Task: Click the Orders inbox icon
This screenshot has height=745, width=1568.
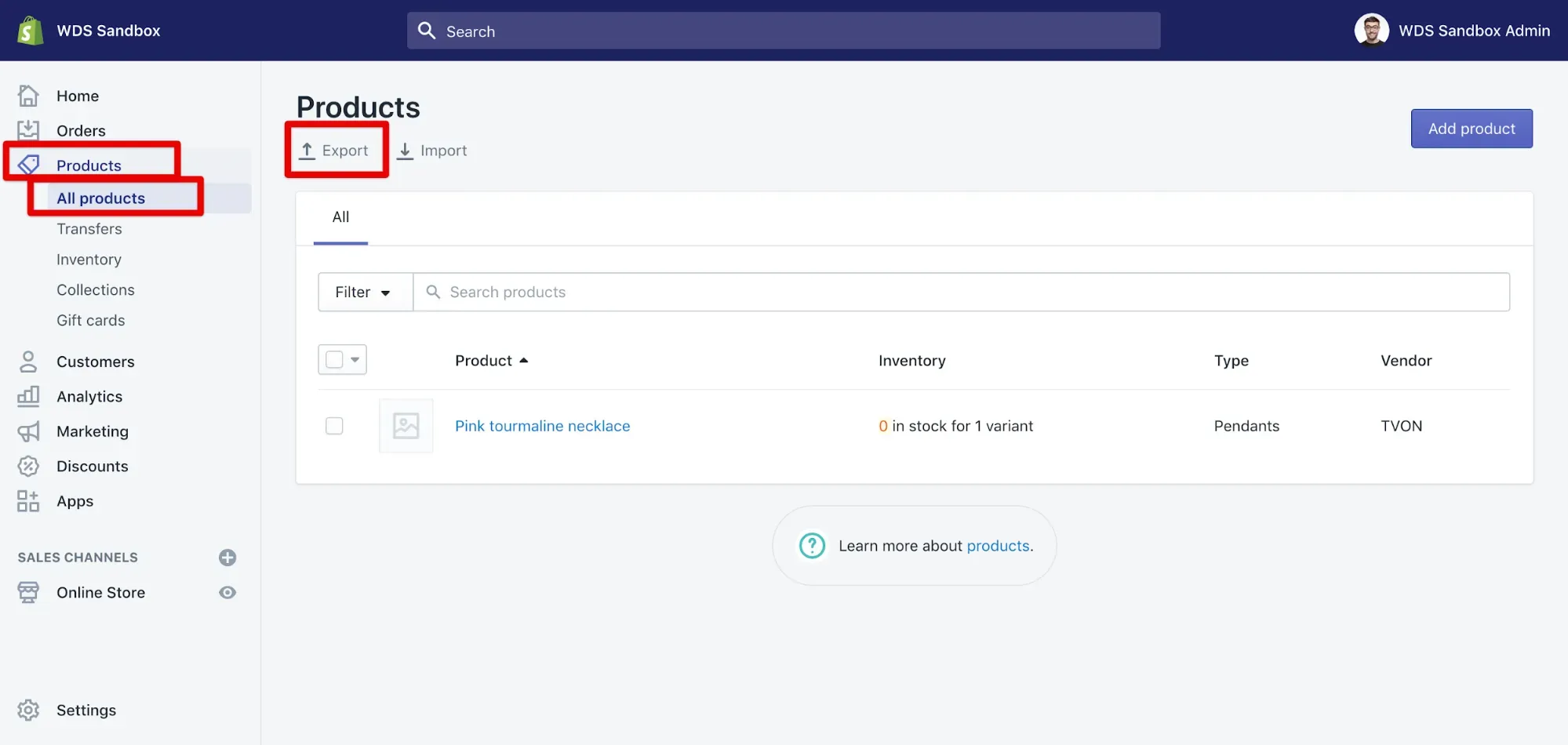Action: tap(28, 130)
